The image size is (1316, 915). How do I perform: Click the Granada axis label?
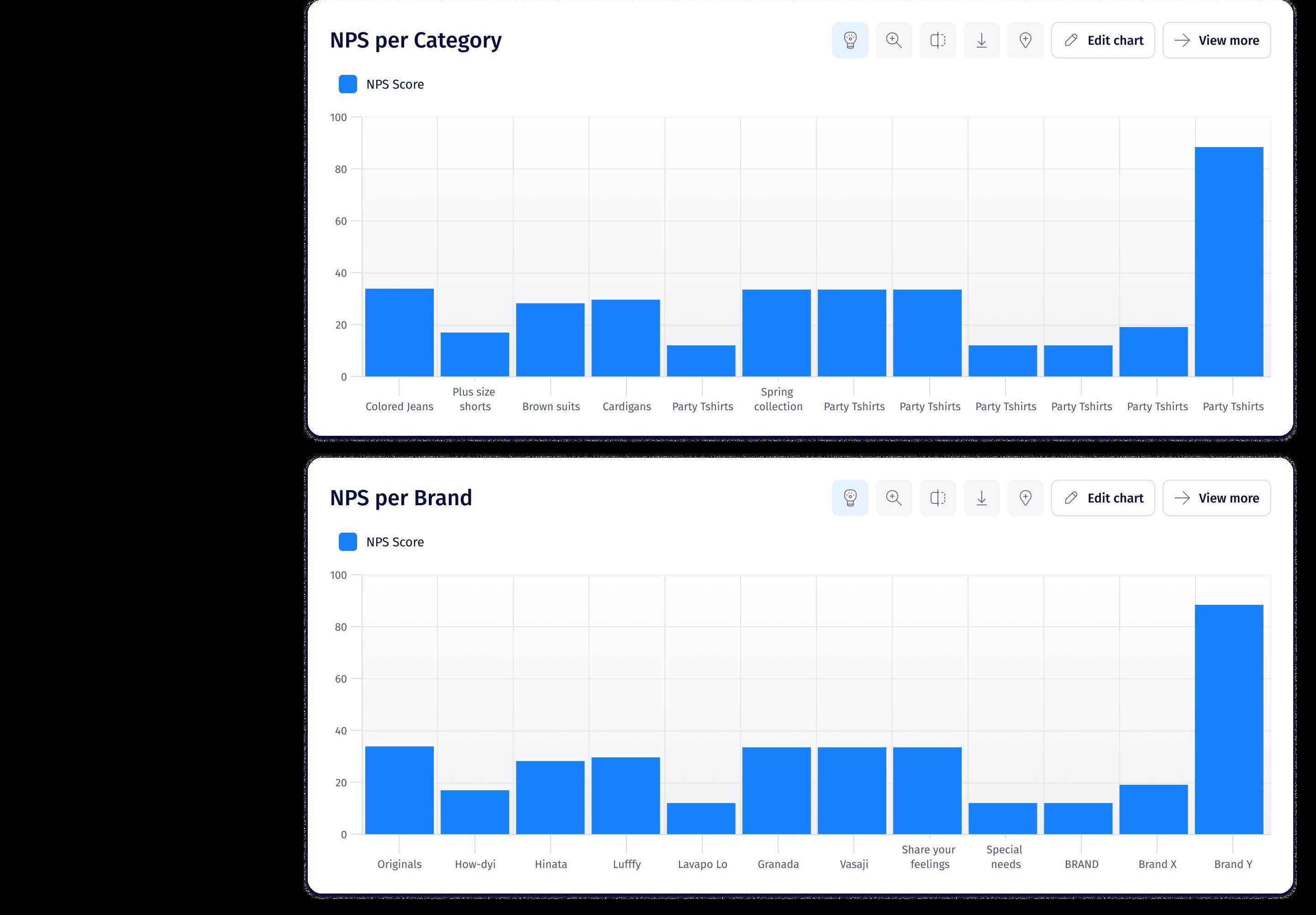click(778, 864)
